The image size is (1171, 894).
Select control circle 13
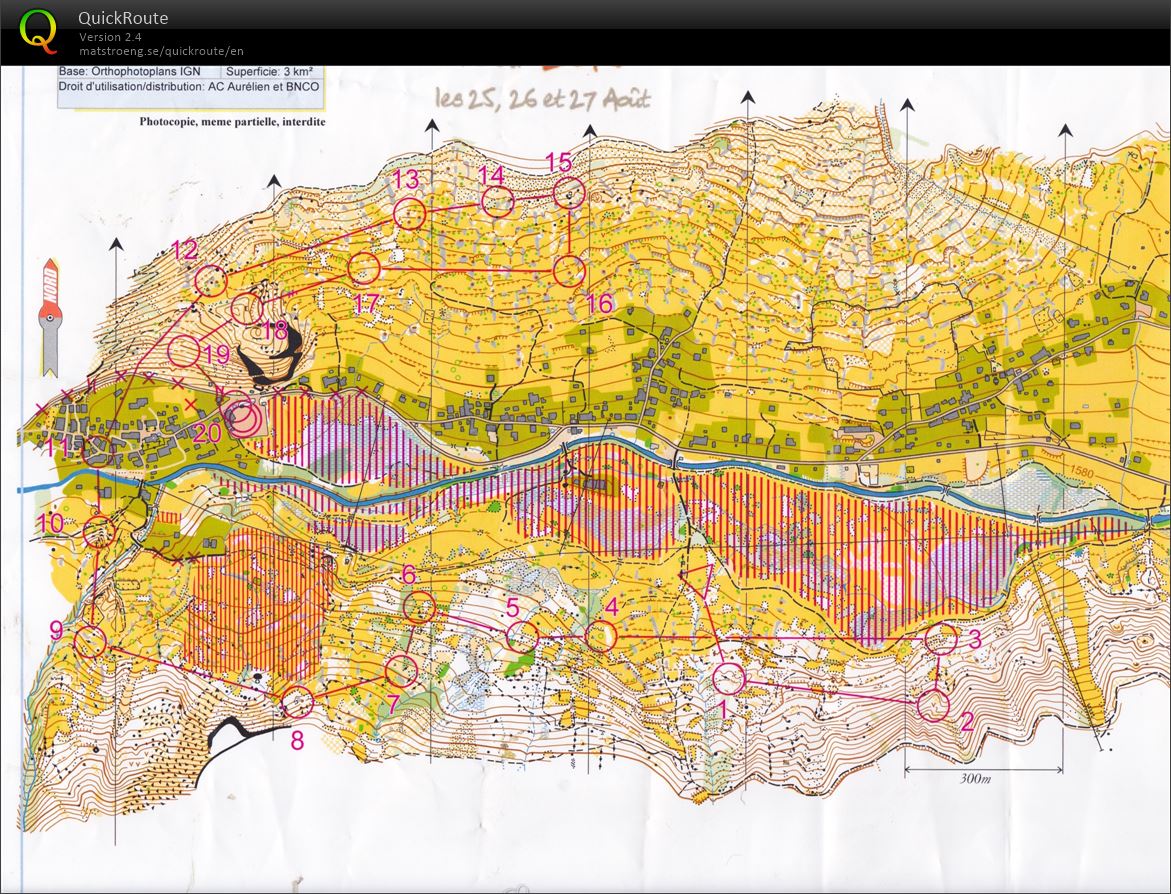pos(409,214)
